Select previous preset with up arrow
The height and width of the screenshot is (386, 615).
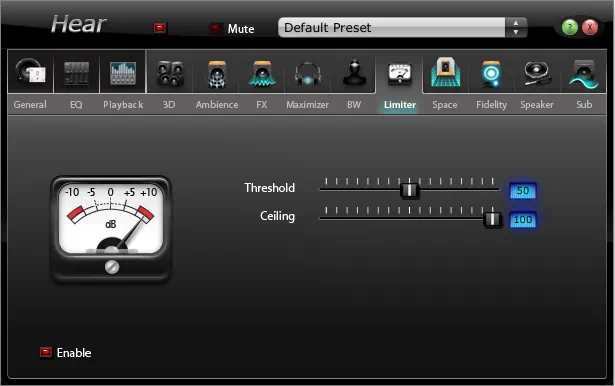click(516, 23)
